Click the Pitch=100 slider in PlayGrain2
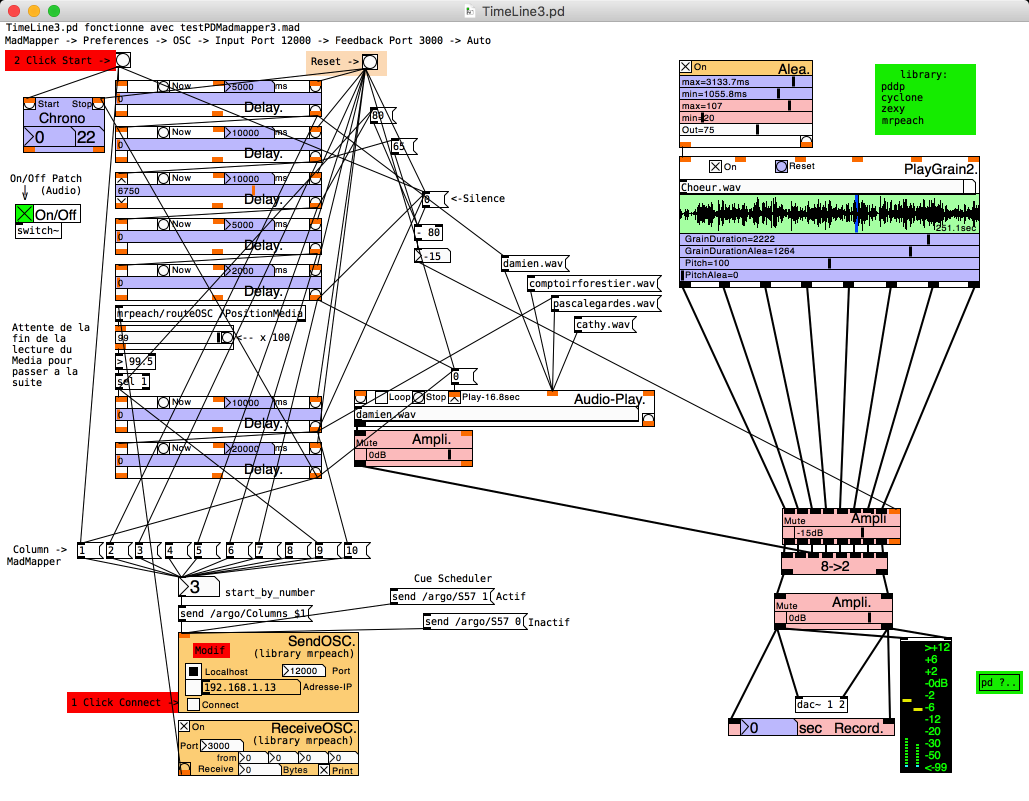 tap(830, 263)
